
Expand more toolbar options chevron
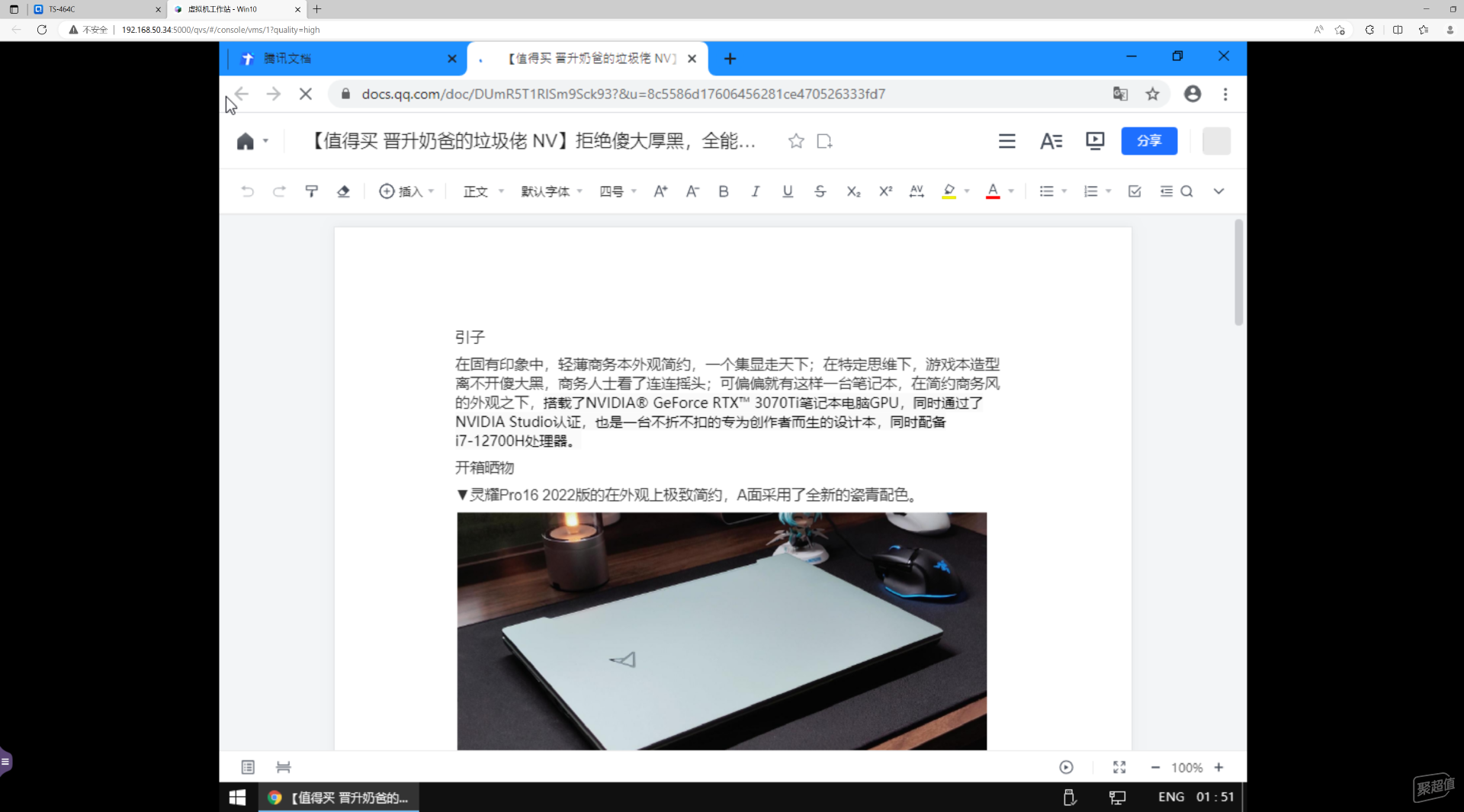click(1218, 191)
